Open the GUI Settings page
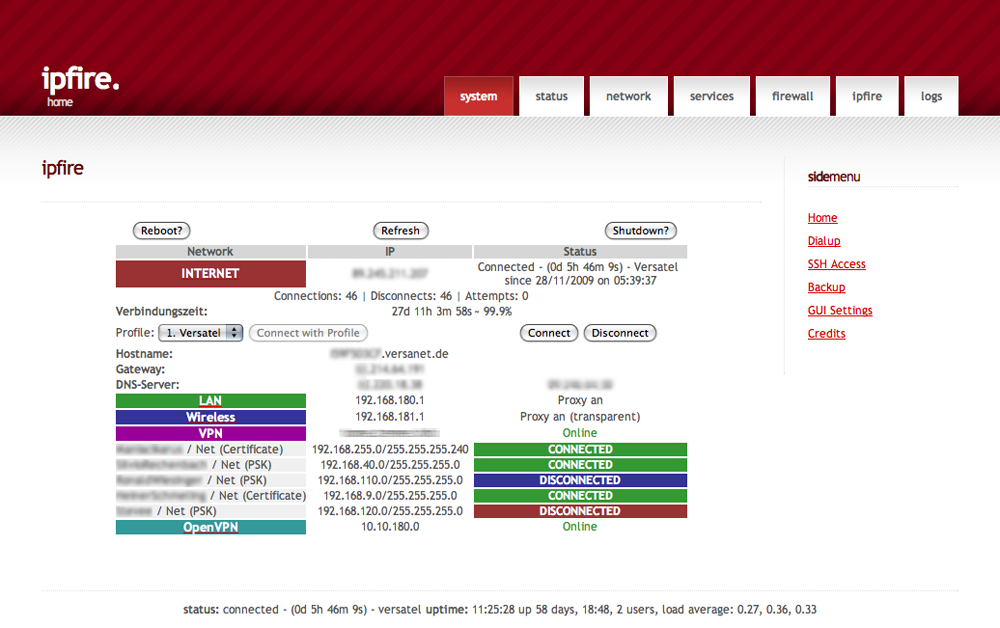The width and height of the screenshot is (1000, 628). pyautogui.click(x=840, y=310)
